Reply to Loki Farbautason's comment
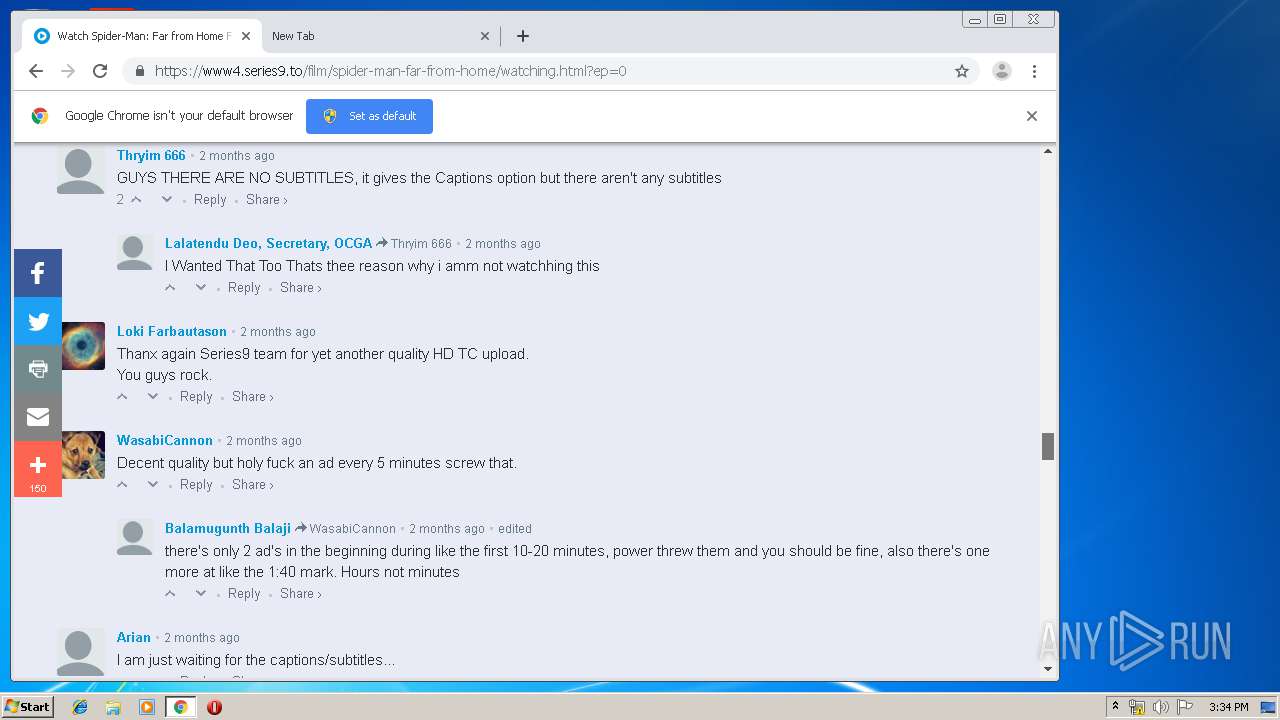The width and height of the screenshot is (1280, 720). [196, 397]
